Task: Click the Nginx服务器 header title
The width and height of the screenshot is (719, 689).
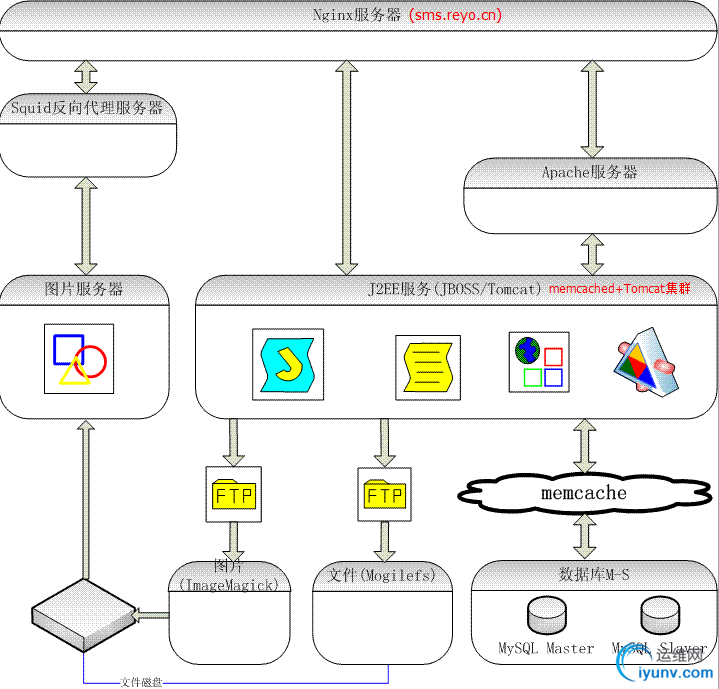Action: click(357, 15)
